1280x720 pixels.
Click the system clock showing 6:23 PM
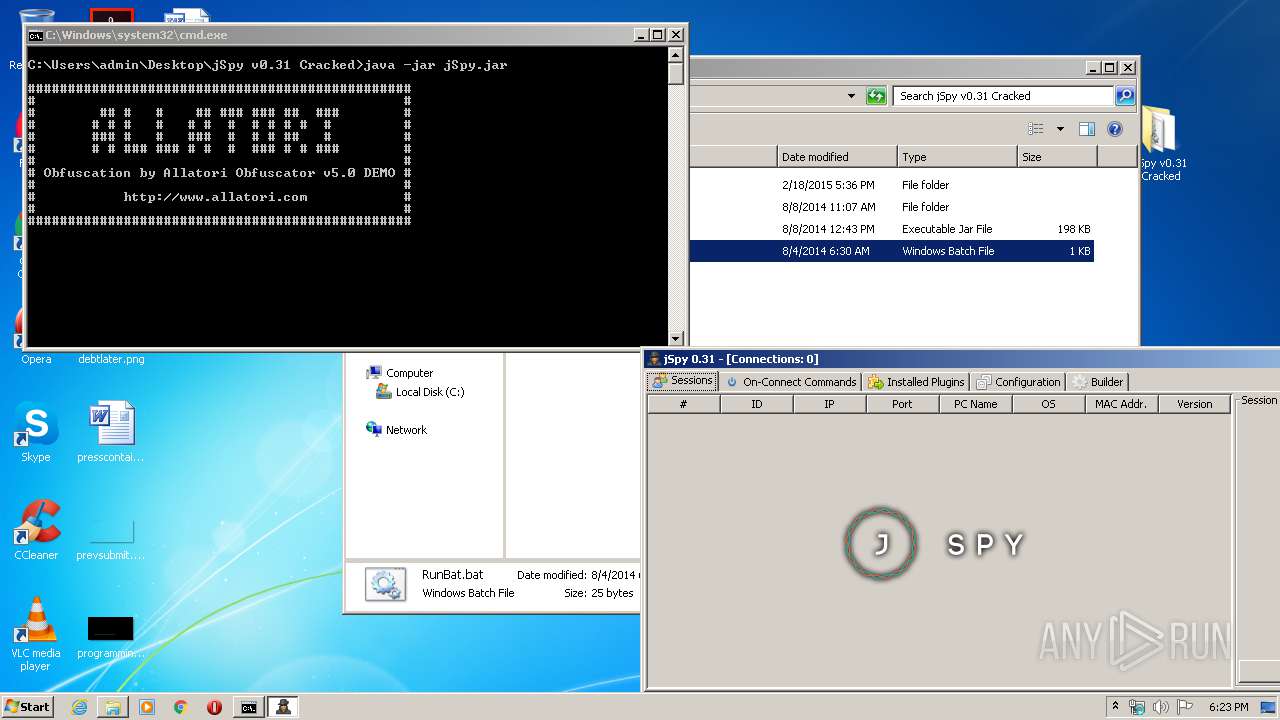coord(1228,707)
